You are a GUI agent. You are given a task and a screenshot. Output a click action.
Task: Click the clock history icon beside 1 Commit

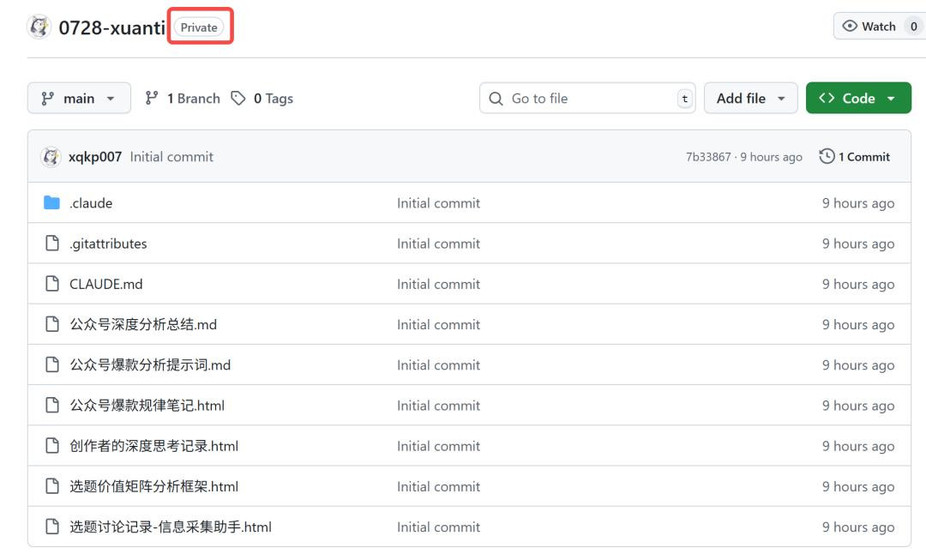tap(827, 157)
